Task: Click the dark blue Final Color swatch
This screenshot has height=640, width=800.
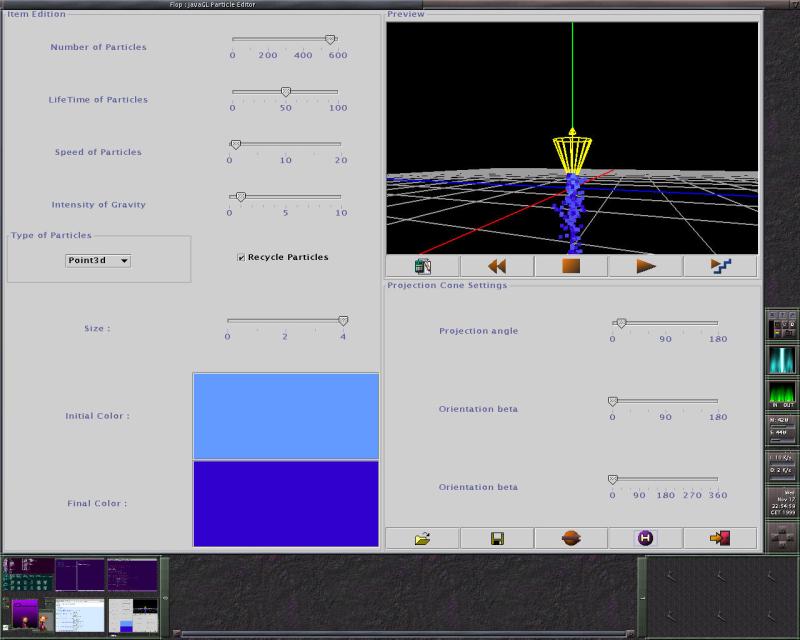Action: coord(285,503)
